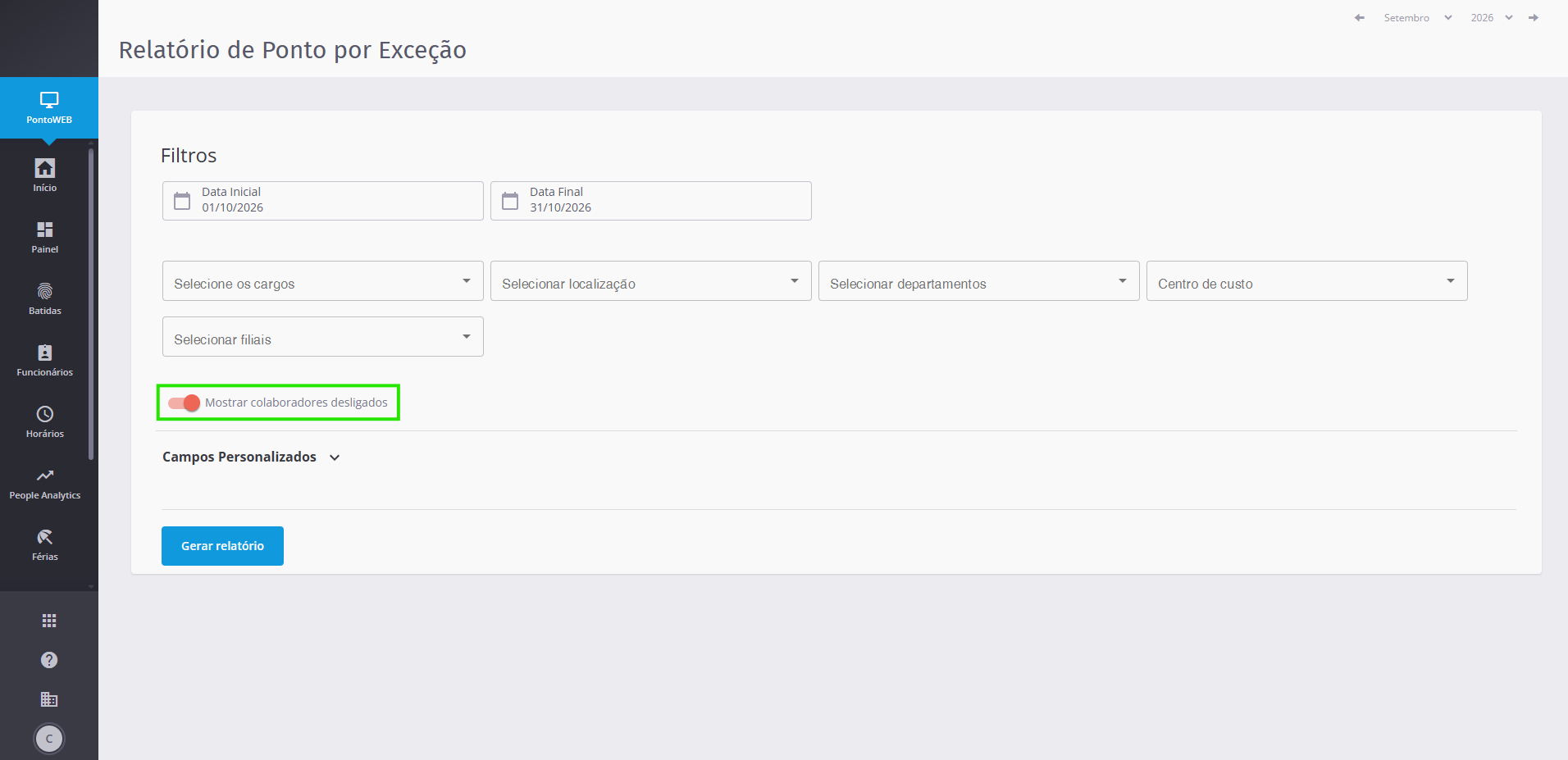Click the sidebar scrollbar

click(91, 303)
